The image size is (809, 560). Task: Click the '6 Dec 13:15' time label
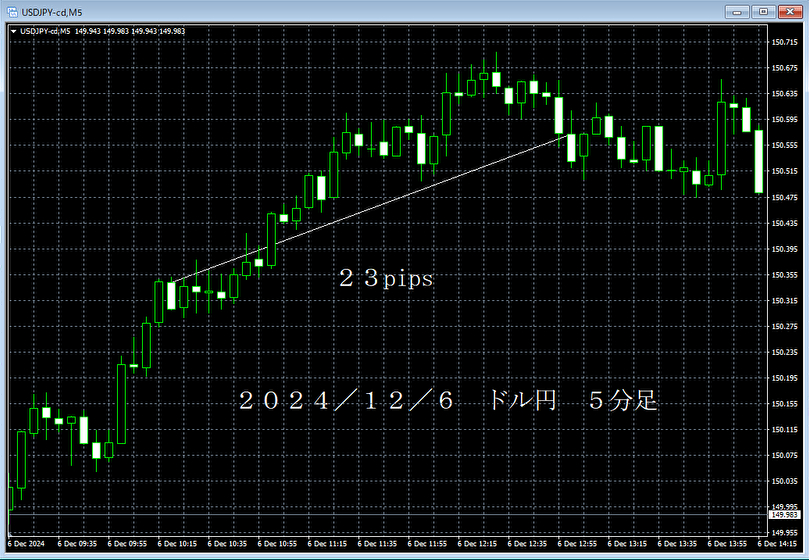click(x=627, y=543)
